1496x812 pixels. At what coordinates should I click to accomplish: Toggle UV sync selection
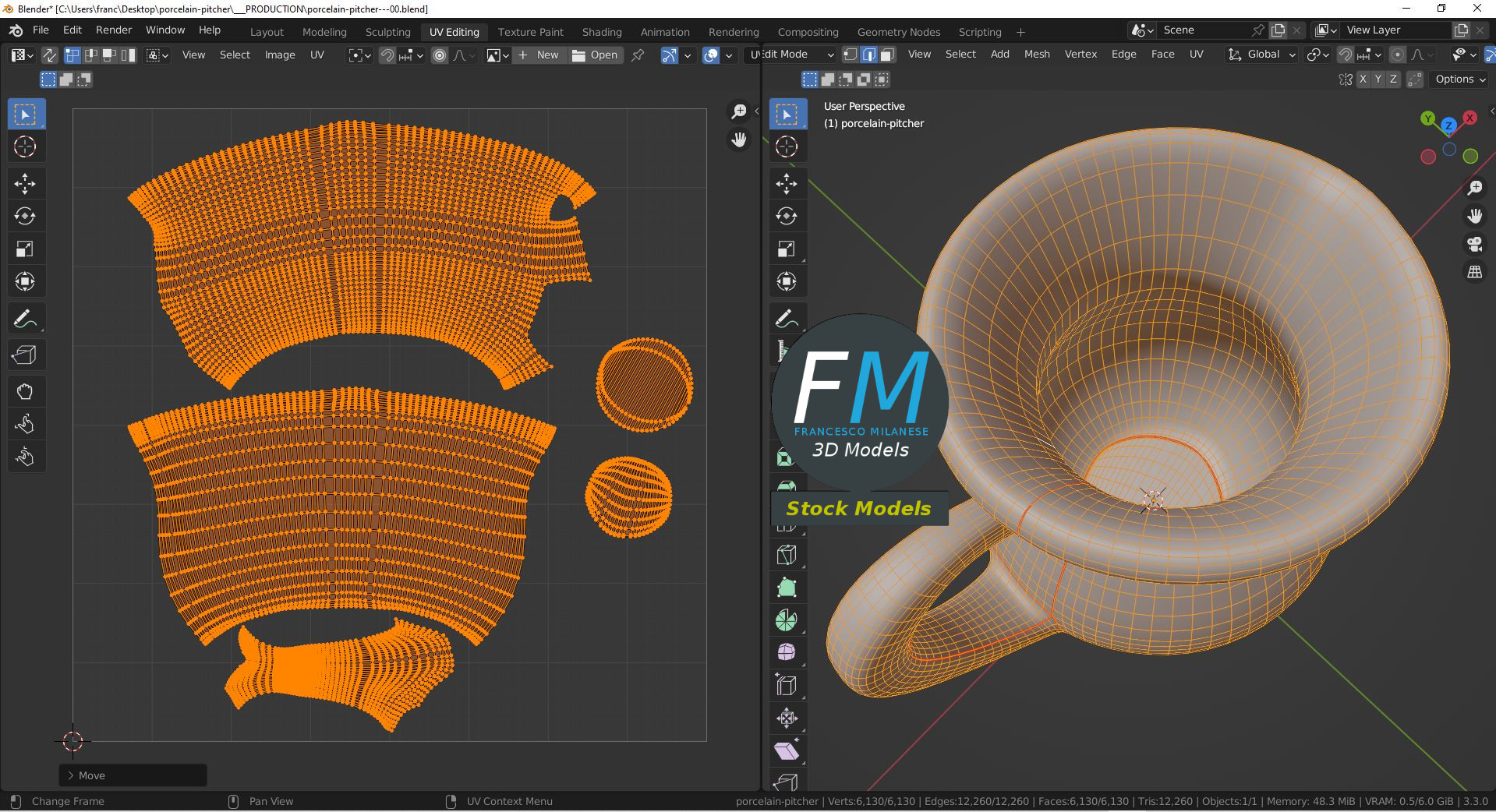[x=49, y=55]
